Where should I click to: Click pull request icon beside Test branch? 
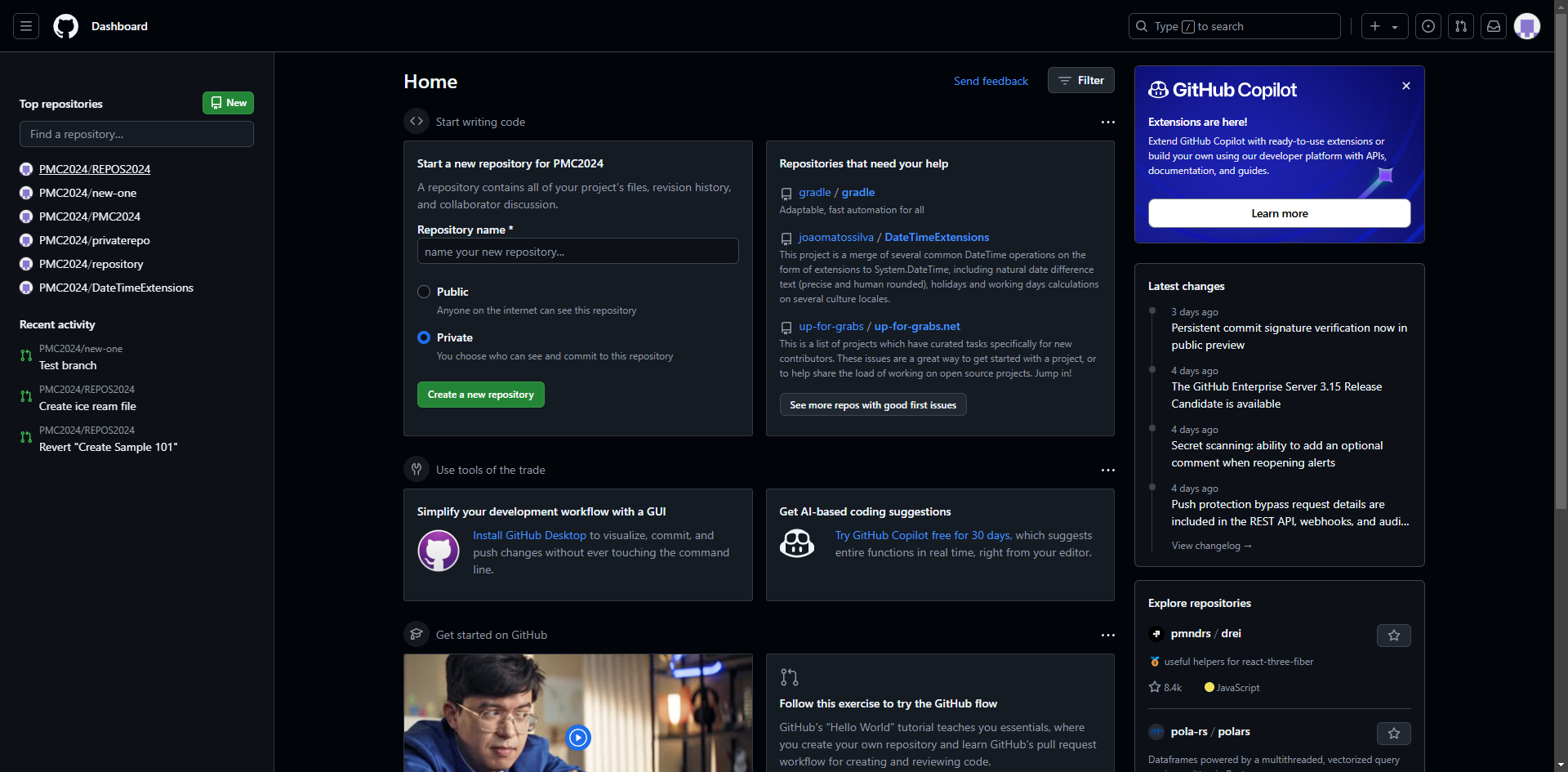[x=26, y=355]
